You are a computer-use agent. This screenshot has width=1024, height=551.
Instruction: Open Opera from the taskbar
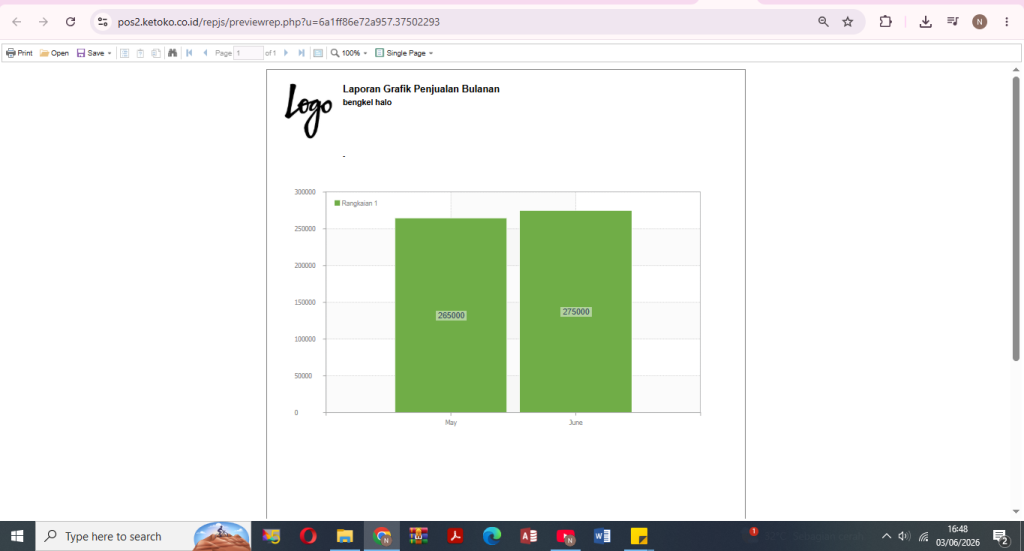click(308, 536)
